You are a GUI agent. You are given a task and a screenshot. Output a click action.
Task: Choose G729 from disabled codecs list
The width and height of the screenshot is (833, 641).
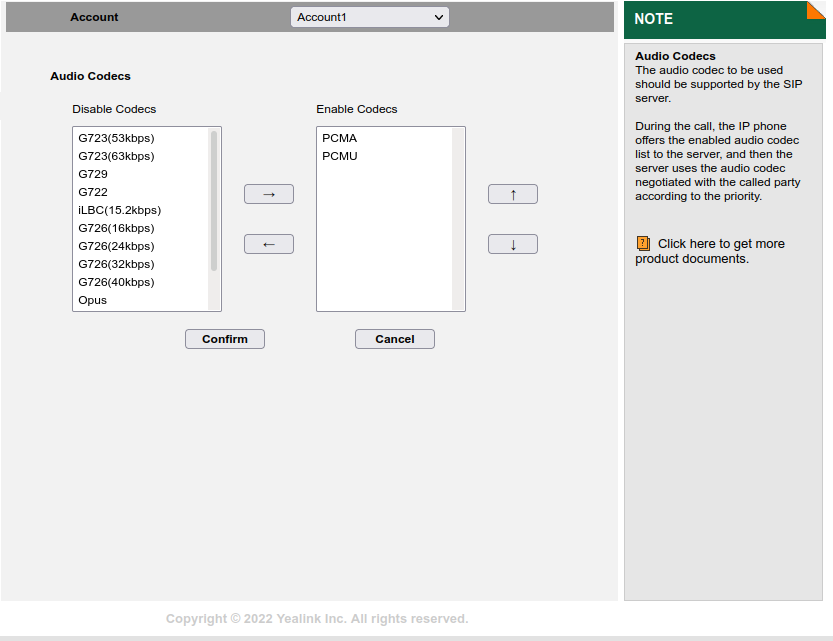[93, 174]
